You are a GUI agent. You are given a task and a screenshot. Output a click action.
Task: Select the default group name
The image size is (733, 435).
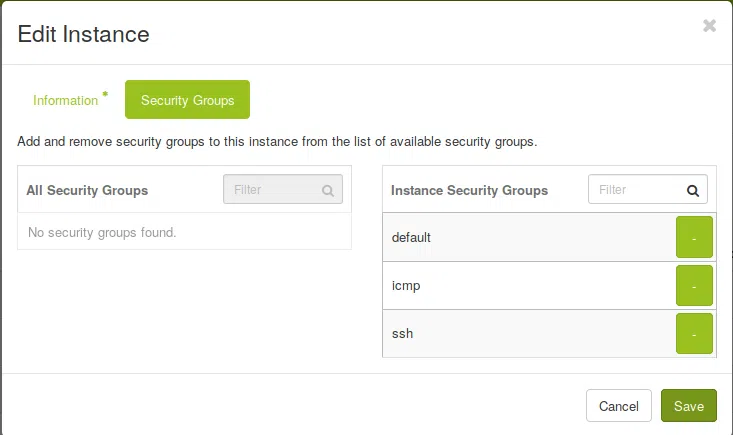411,238
